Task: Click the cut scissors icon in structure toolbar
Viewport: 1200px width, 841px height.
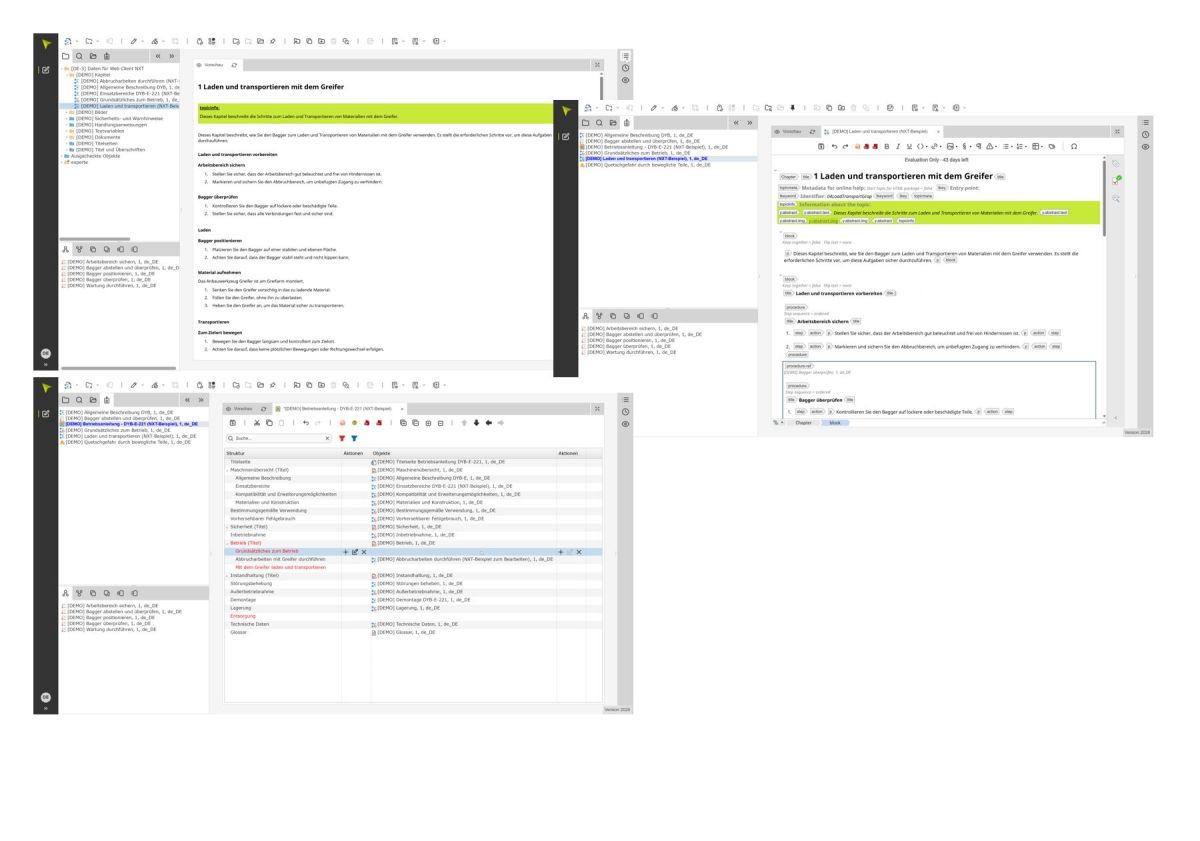Action: (x=256, y=424)
